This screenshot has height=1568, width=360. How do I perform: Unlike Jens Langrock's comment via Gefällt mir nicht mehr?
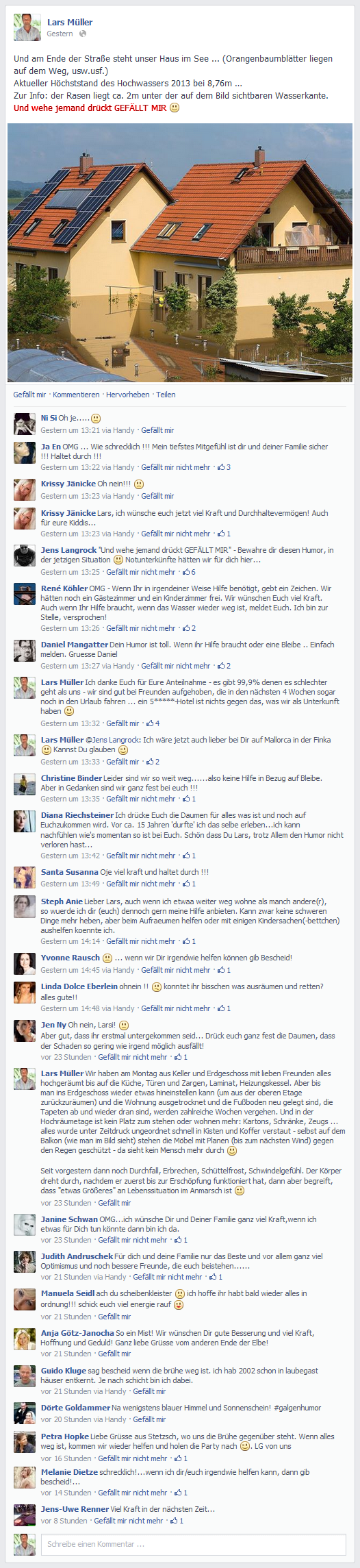click(x=141, y=572)
